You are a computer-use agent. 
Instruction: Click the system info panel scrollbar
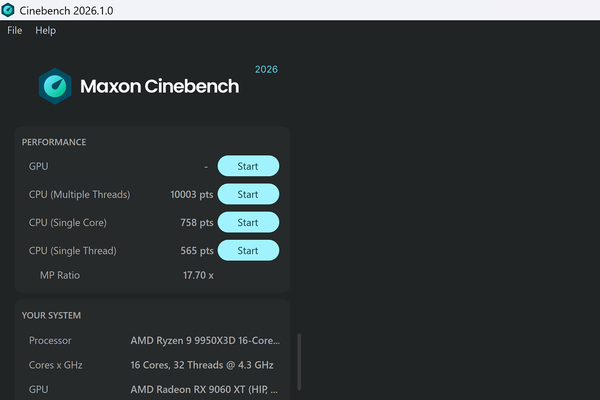pyautogui.click(x=299, y=362)
